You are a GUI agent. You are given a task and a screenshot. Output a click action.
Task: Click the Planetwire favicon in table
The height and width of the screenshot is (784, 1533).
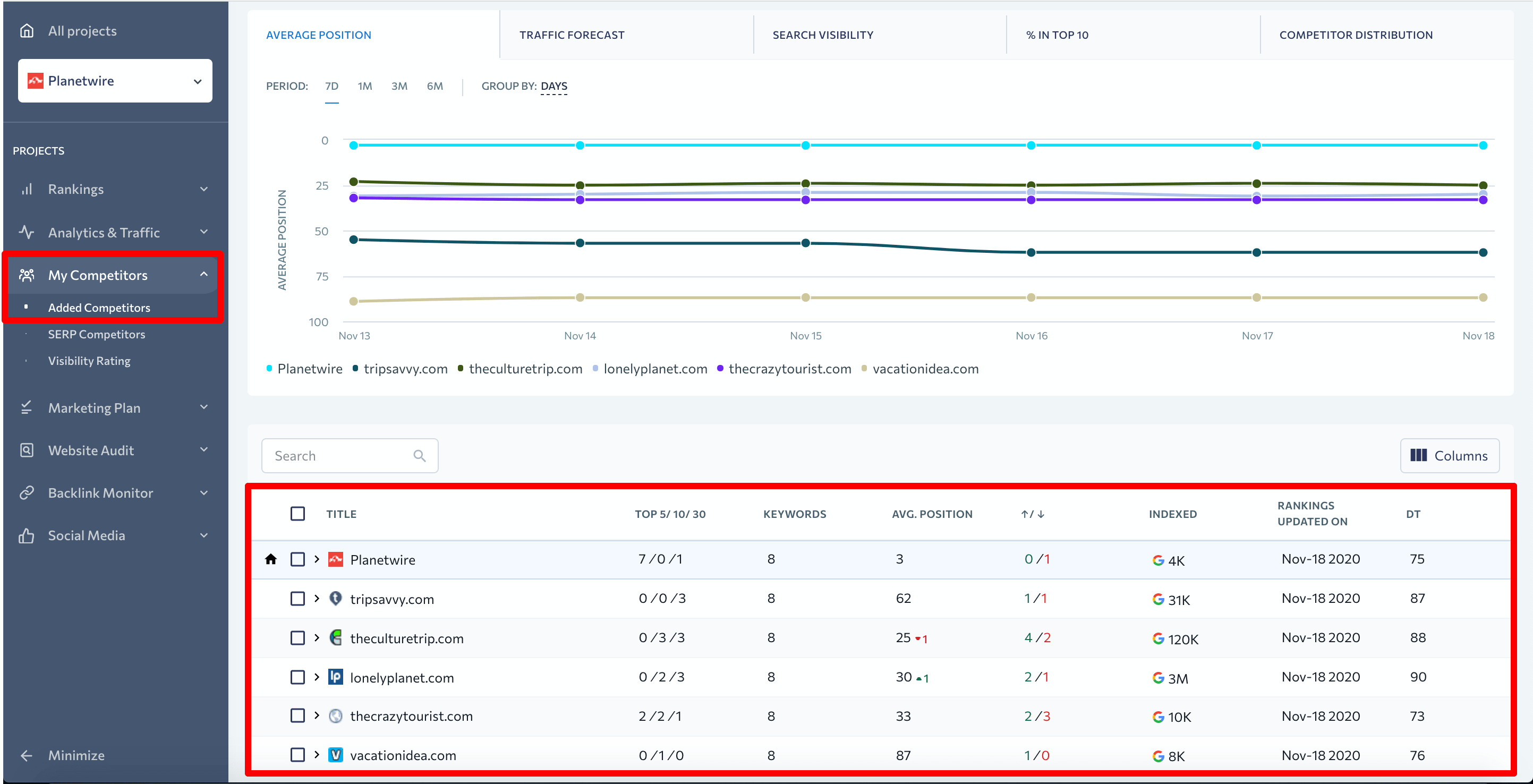[x=336, y=559]
